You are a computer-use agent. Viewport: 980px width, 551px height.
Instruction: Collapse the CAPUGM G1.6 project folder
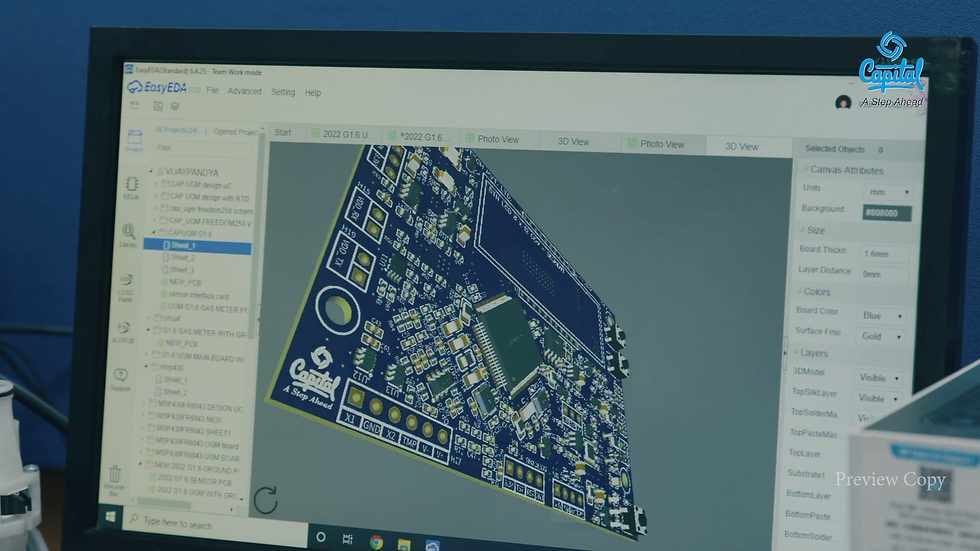[154, 232]
